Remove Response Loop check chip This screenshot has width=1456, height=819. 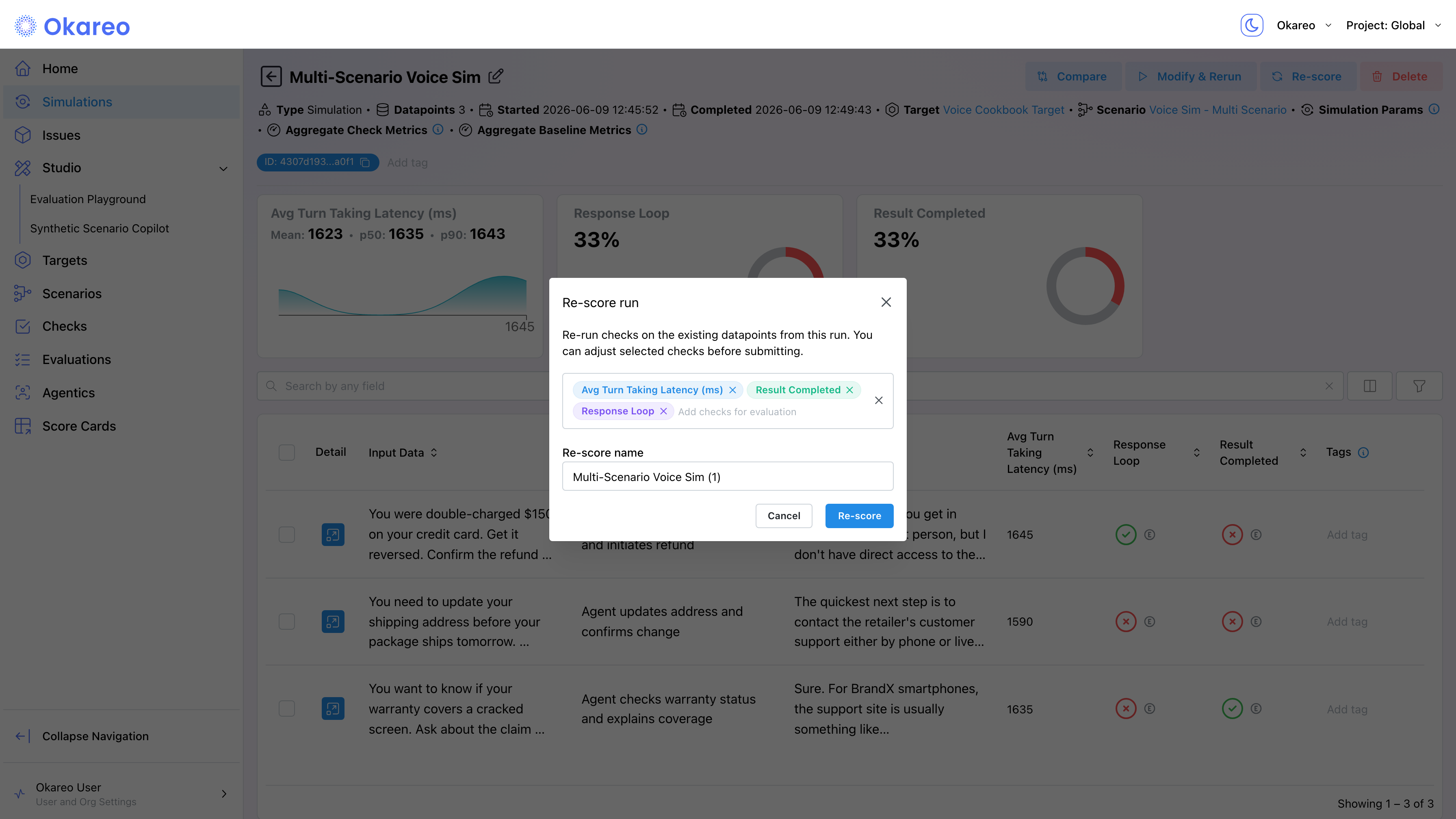(663, 411)
